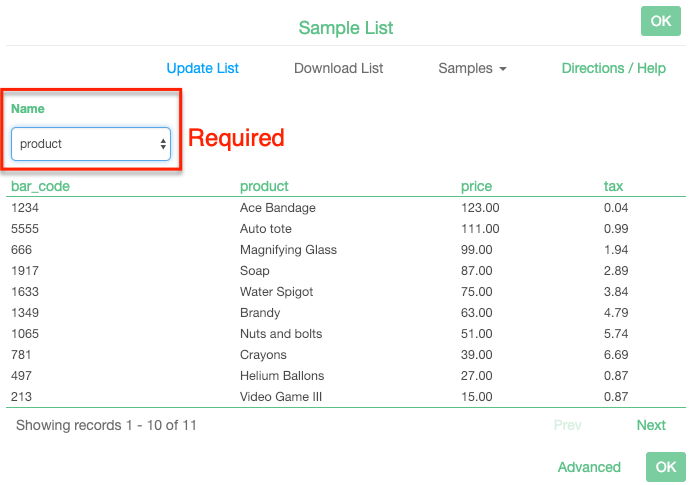Select the Magnifying Glass product row
Viewport: 692px width, 485px height.
[x=288, y=250]
